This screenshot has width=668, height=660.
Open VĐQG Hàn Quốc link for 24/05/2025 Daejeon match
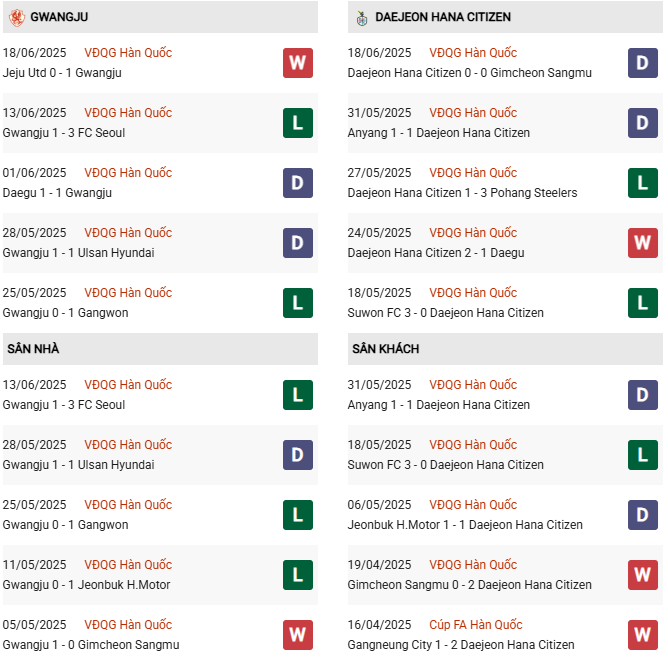(473, 233)
